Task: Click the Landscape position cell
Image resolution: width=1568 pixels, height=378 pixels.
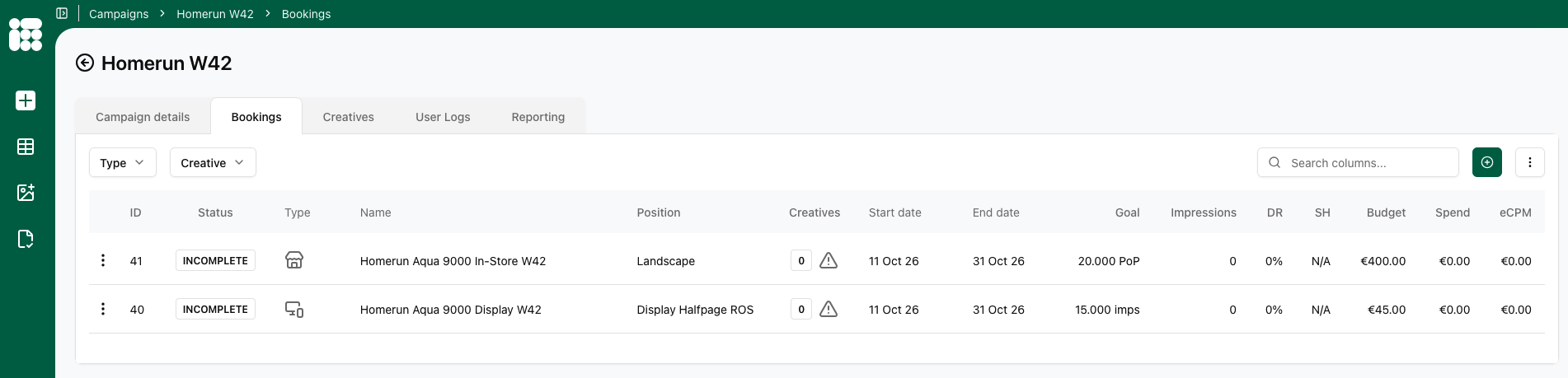Action: click(x=666, y=261)
